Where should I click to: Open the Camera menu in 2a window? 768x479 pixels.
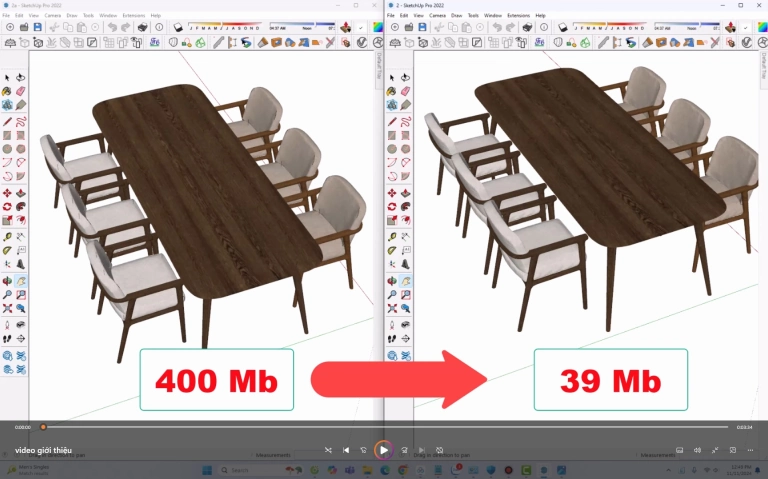(x=52, y=16)
